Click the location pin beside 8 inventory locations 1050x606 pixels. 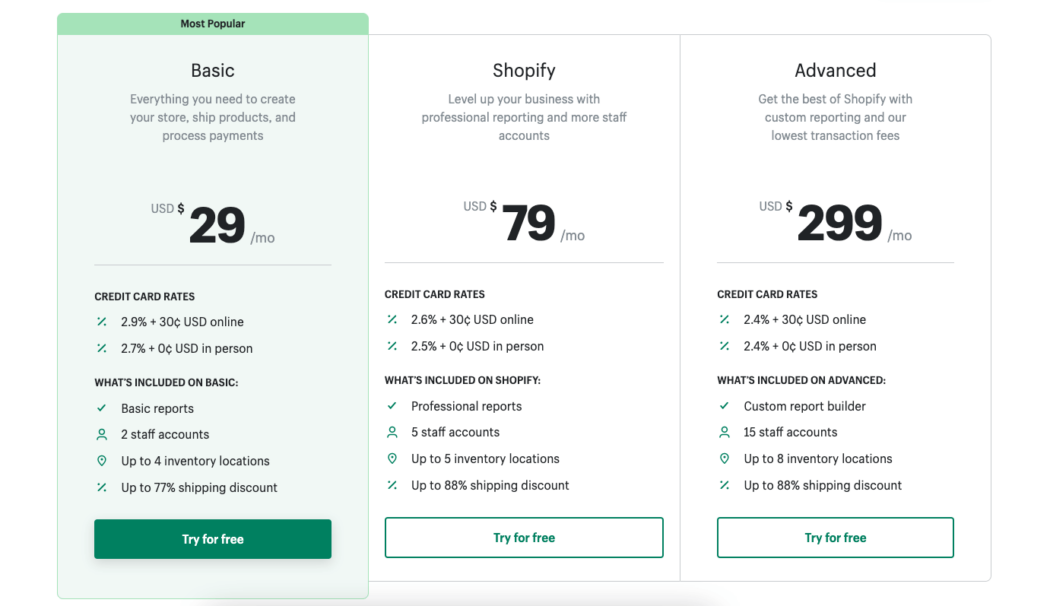point(725,459)
